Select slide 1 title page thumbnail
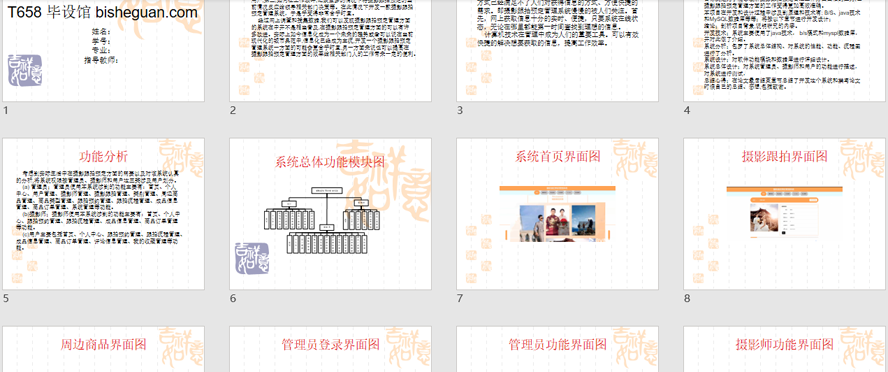Screen dimensions: 888x372 (104, 51)
